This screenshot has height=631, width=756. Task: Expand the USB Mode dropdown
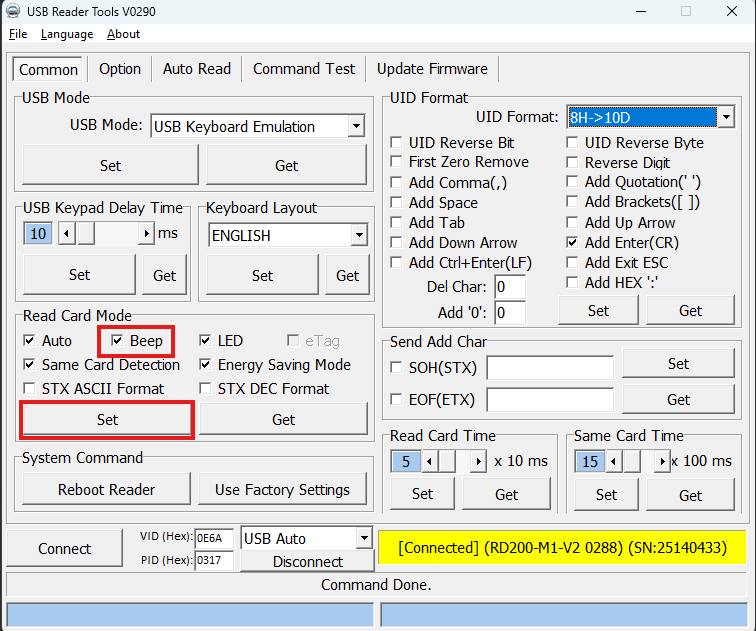click(356, 127)
